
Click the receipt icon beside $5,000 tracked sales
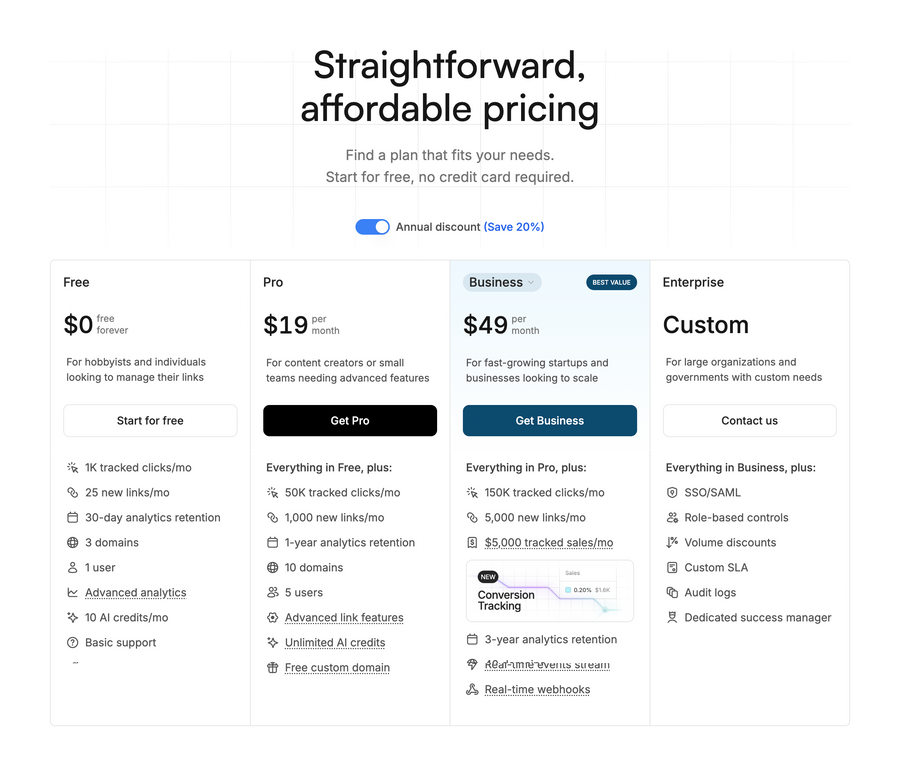pyautogui.click(x=472, y=542)
